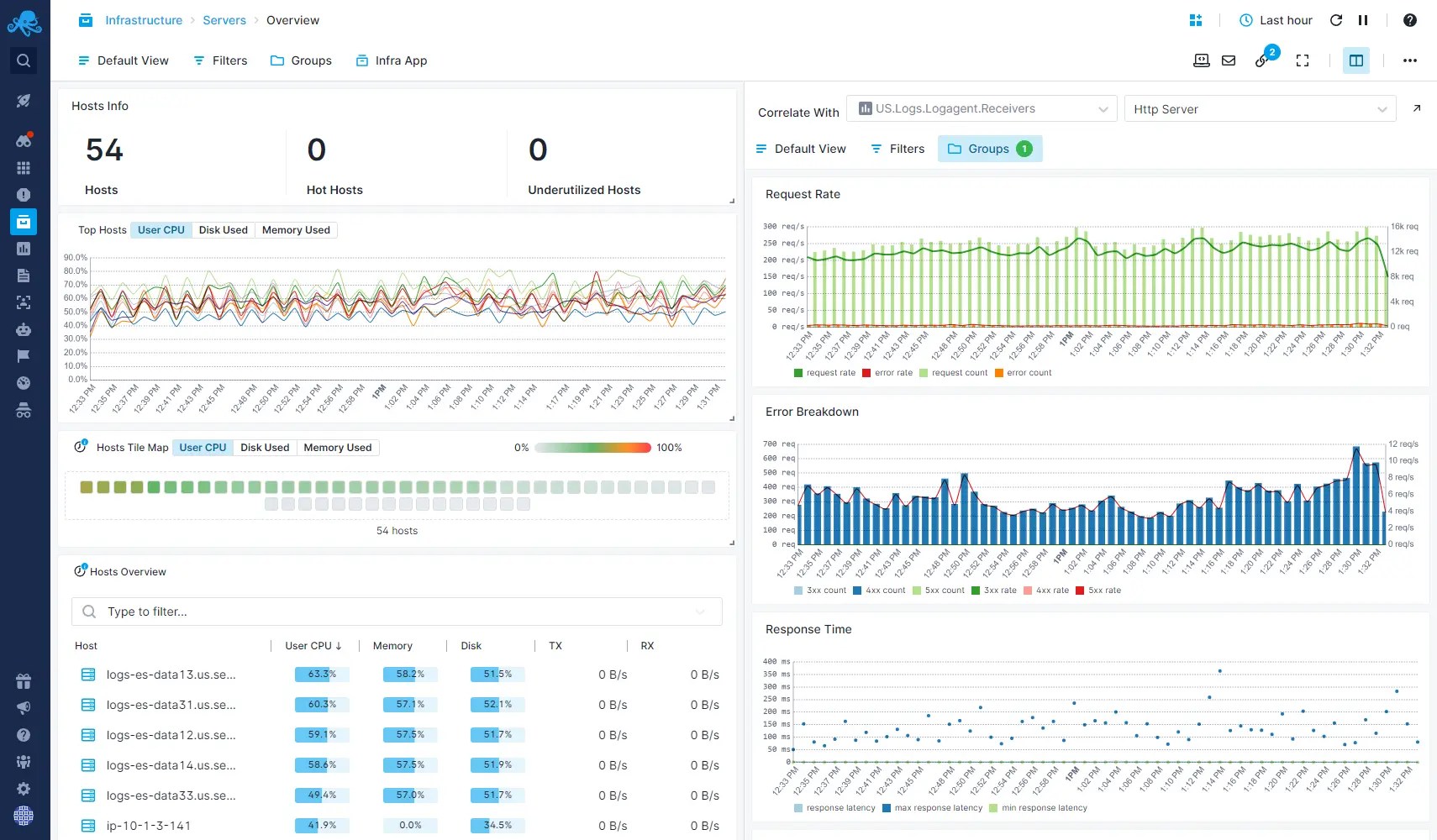
Task: Open the Last hour time range picker
Action: (1274, 20)
